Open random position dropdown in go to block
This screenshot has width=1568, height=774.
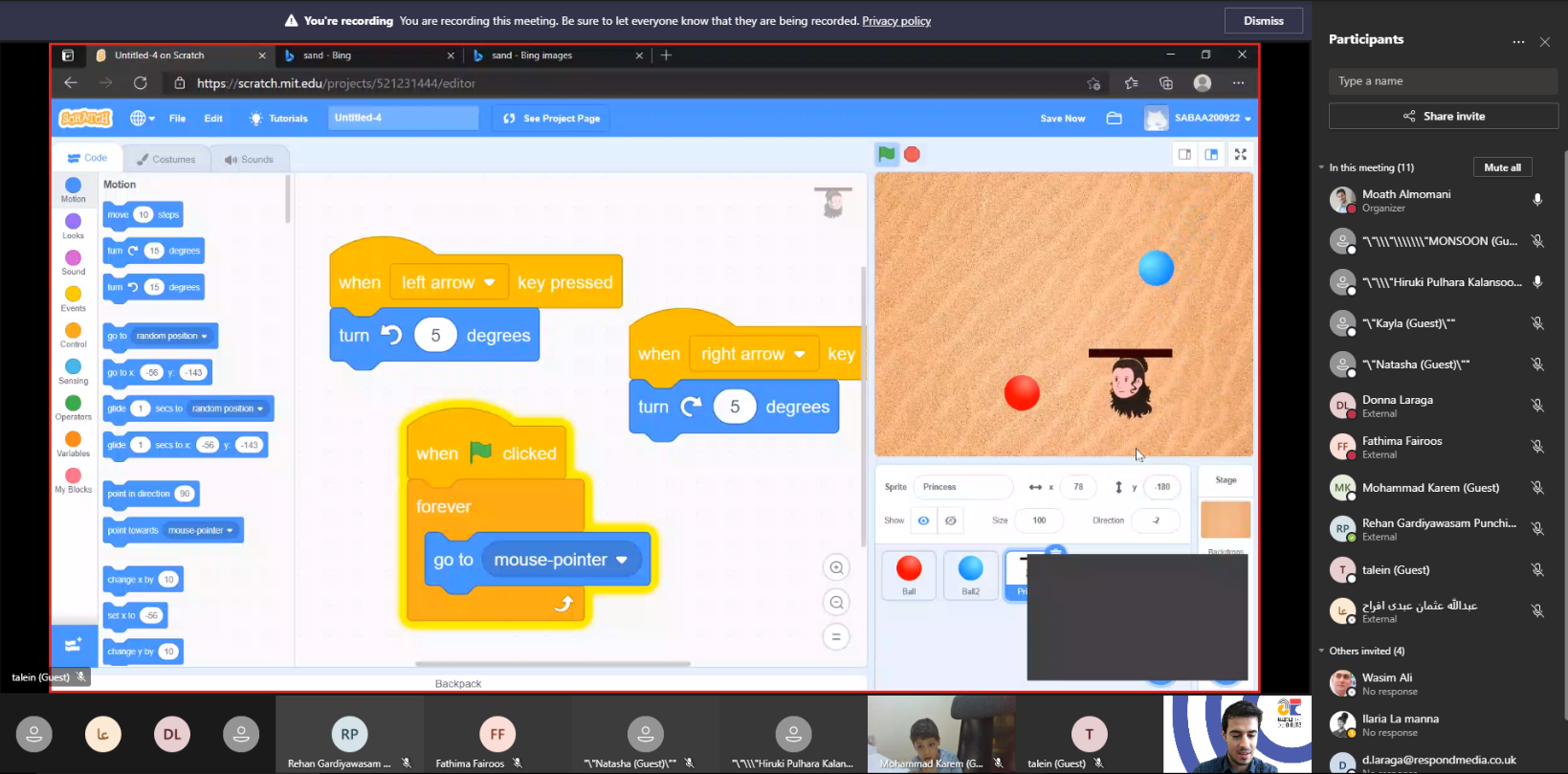pyautogui.click(x=172, y=336)
